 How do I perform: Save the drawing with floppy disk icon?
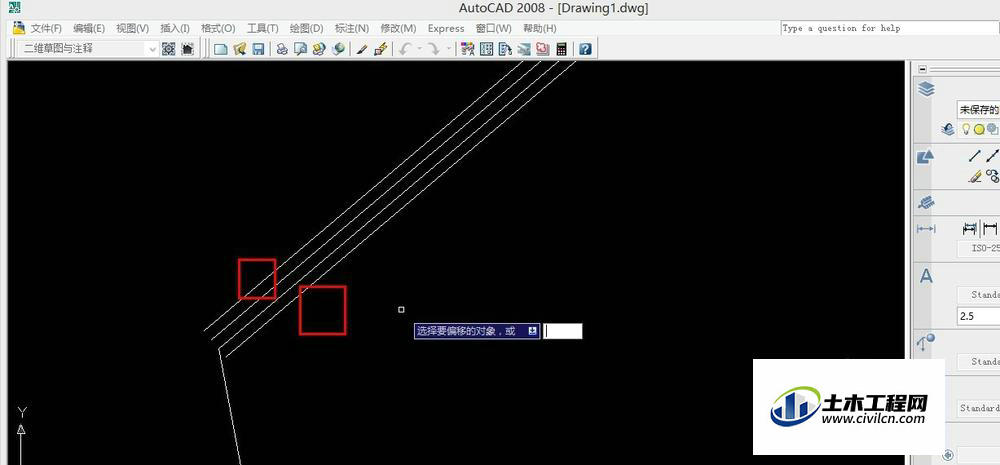coord(258,48)
